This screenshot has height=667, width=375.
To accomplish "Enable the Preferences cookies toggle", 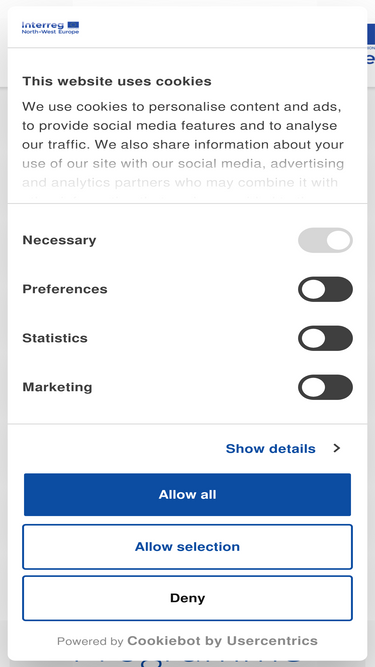I will tap(325, 289).
